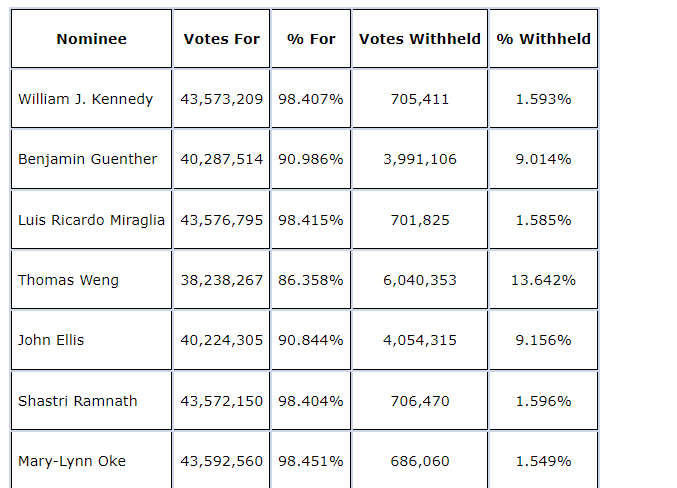
Task: Click the Votes For column header
Action: (x=221, y=39)
